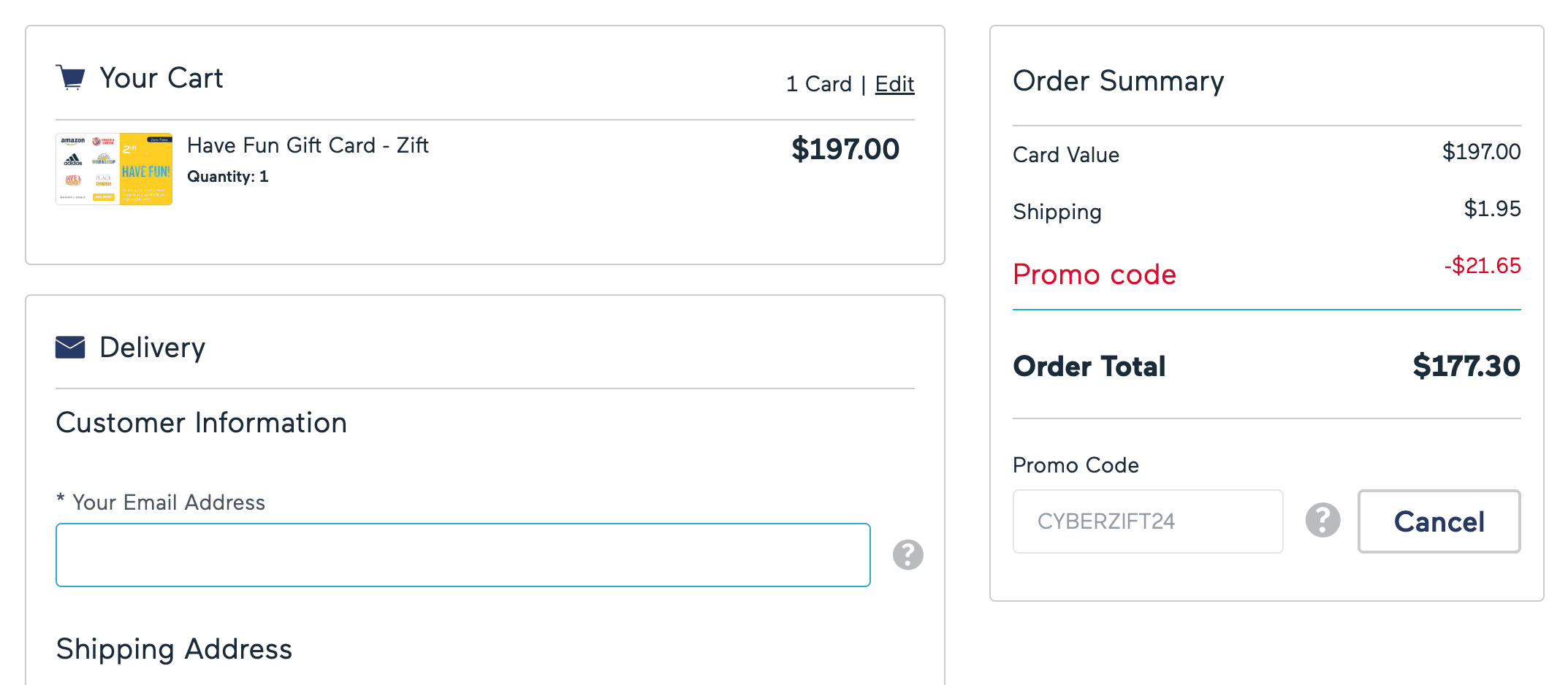The height and width of the screenshot is (685, 1568).
Task: Click the Have Fun Gift Card - Zift title
Action: (308, 145)
